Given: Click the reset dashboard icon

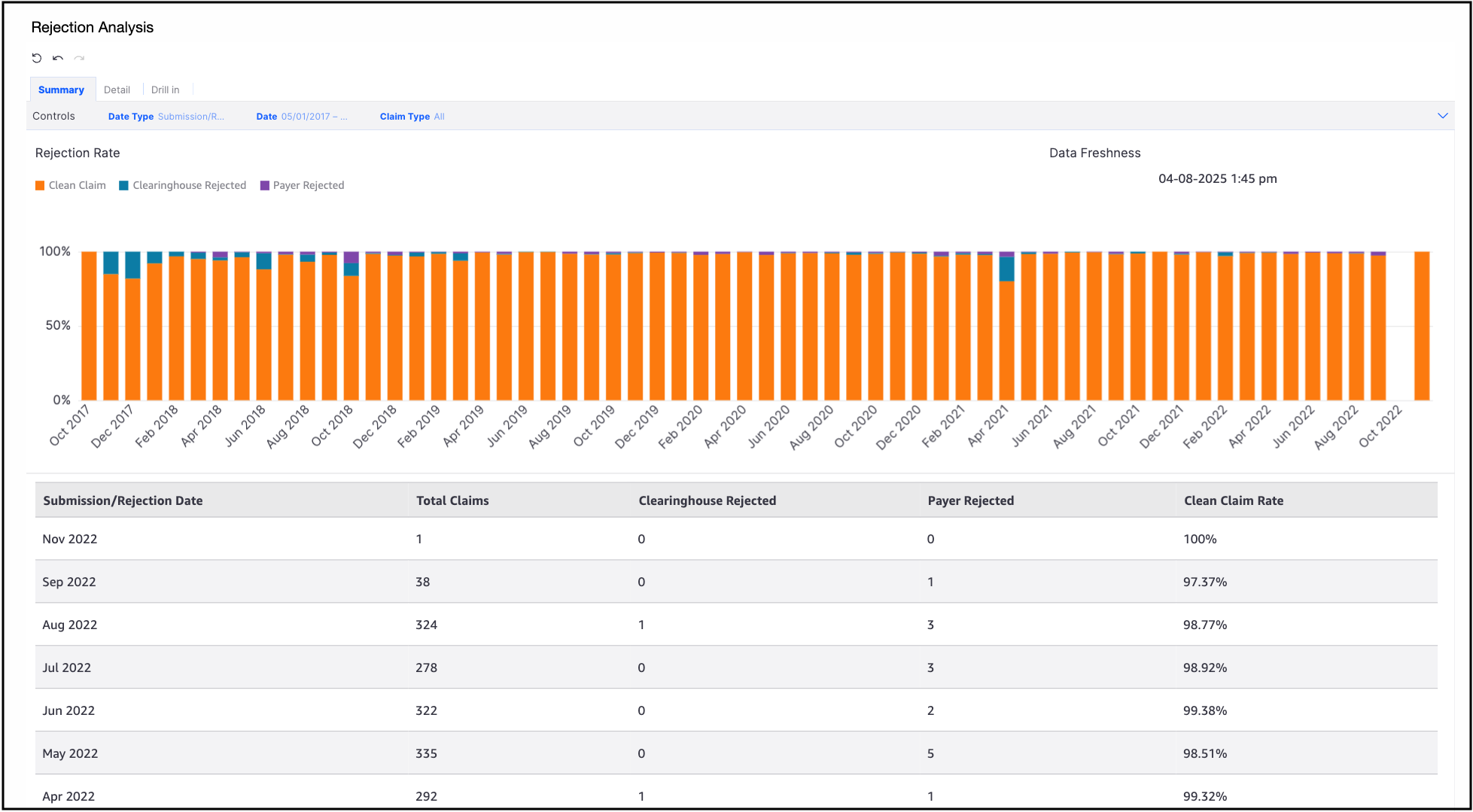Looking at the screenshot, I should [36, 58].
